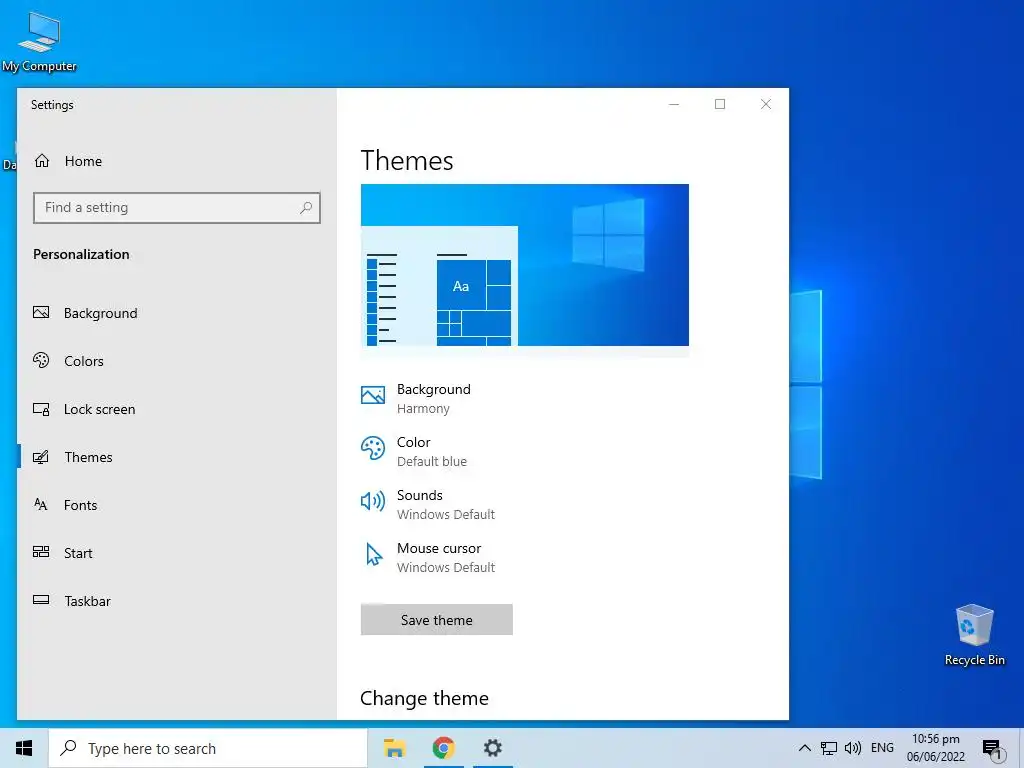
Task: Click the Type here to search box
Action: (x=208, y=748)
